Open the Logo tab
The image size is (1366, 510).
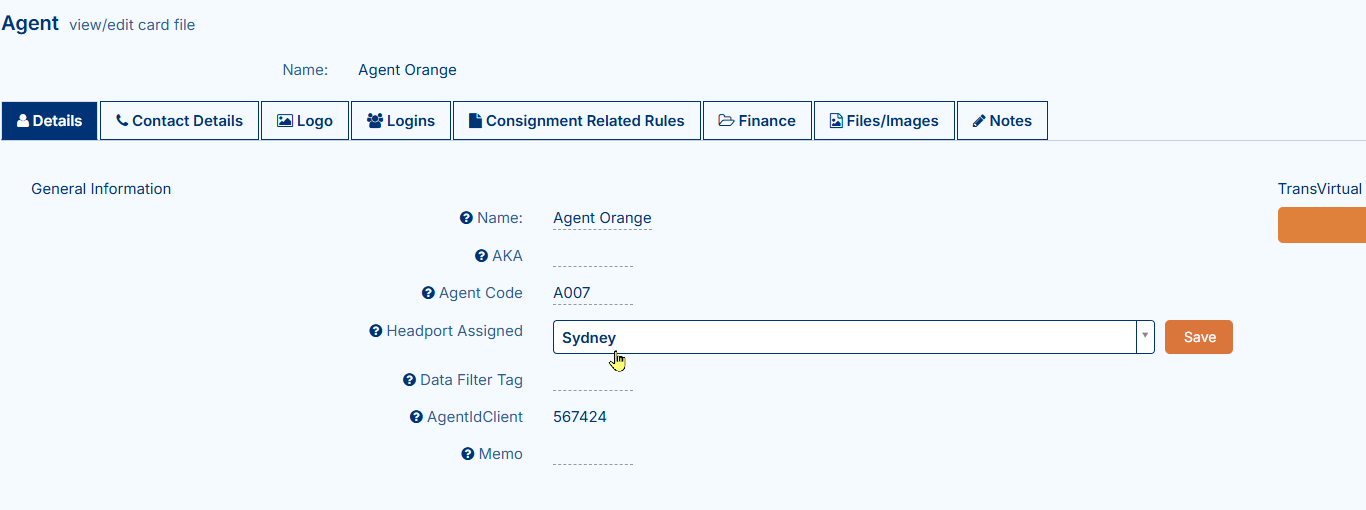(x=305, y=121)
